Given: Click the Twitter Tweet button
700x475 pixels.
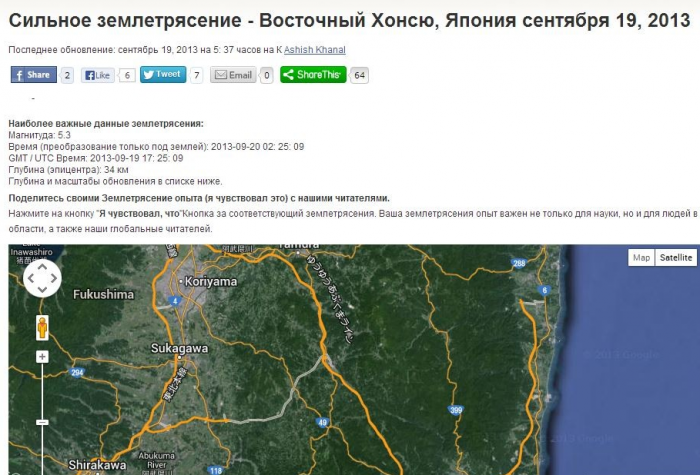Looking at the screenshot, I should (x=162, y=75).
